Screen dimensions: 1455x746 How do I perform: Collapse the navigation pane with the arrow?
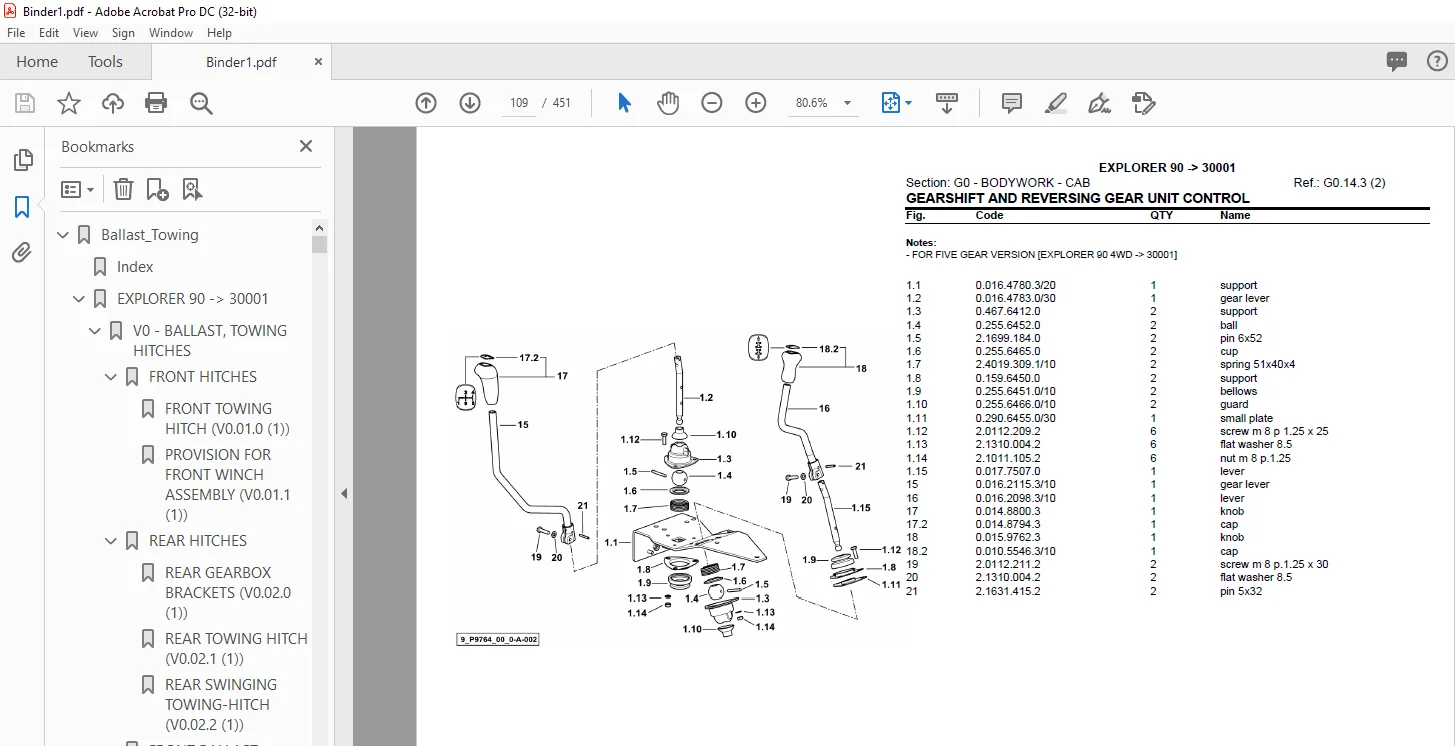tap(344, 493)
